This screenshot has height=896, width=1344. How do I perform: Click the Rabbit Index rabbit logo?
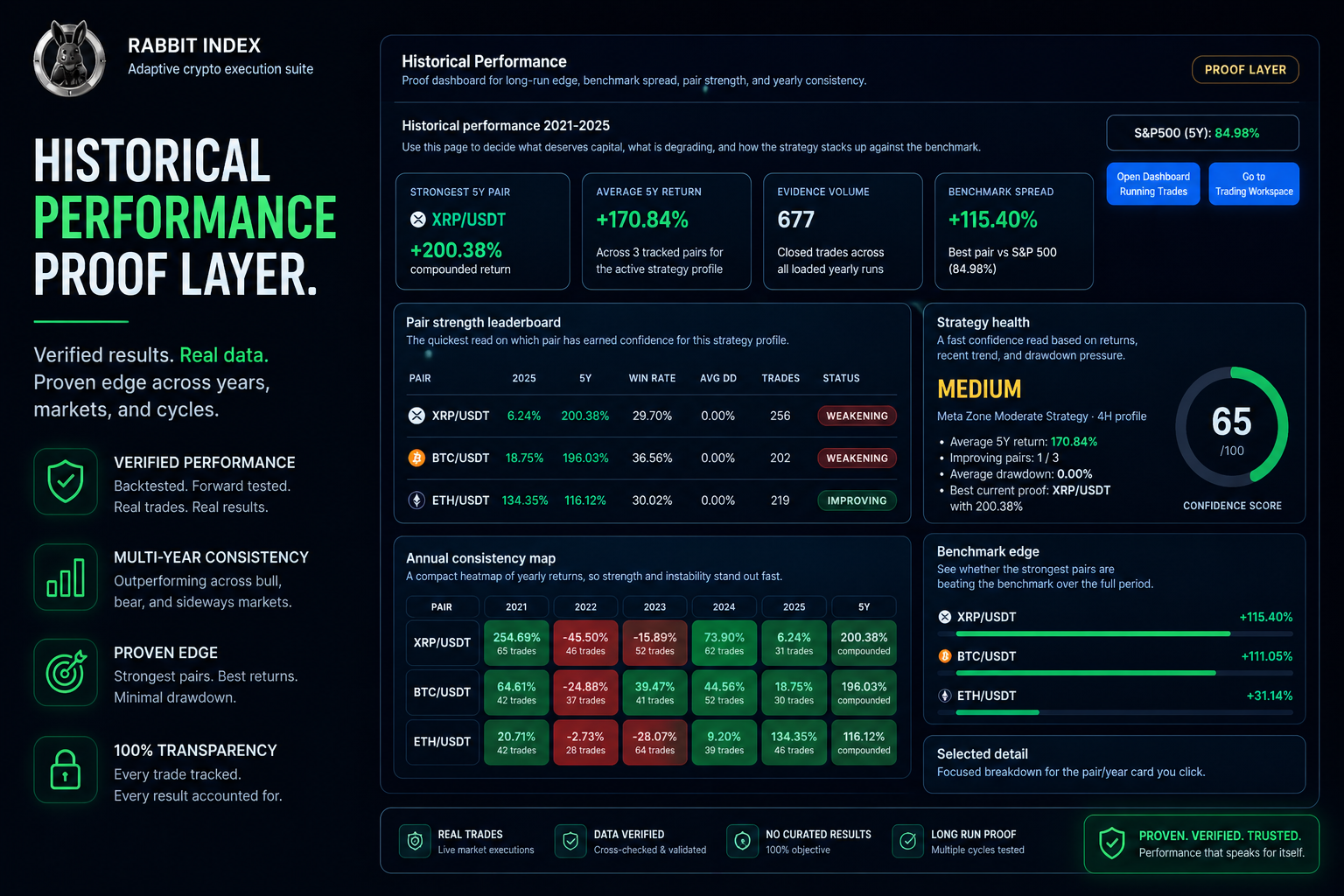tap(69, 58)
